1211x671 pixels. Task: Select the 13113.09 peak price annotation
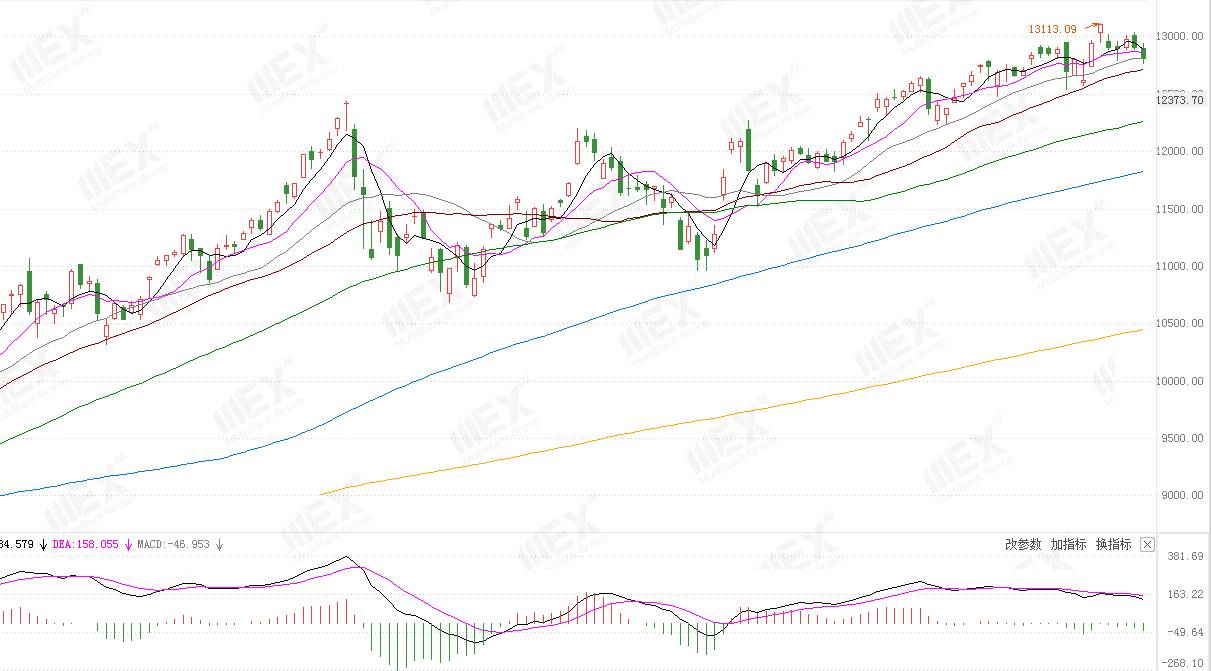(1052, 30)
